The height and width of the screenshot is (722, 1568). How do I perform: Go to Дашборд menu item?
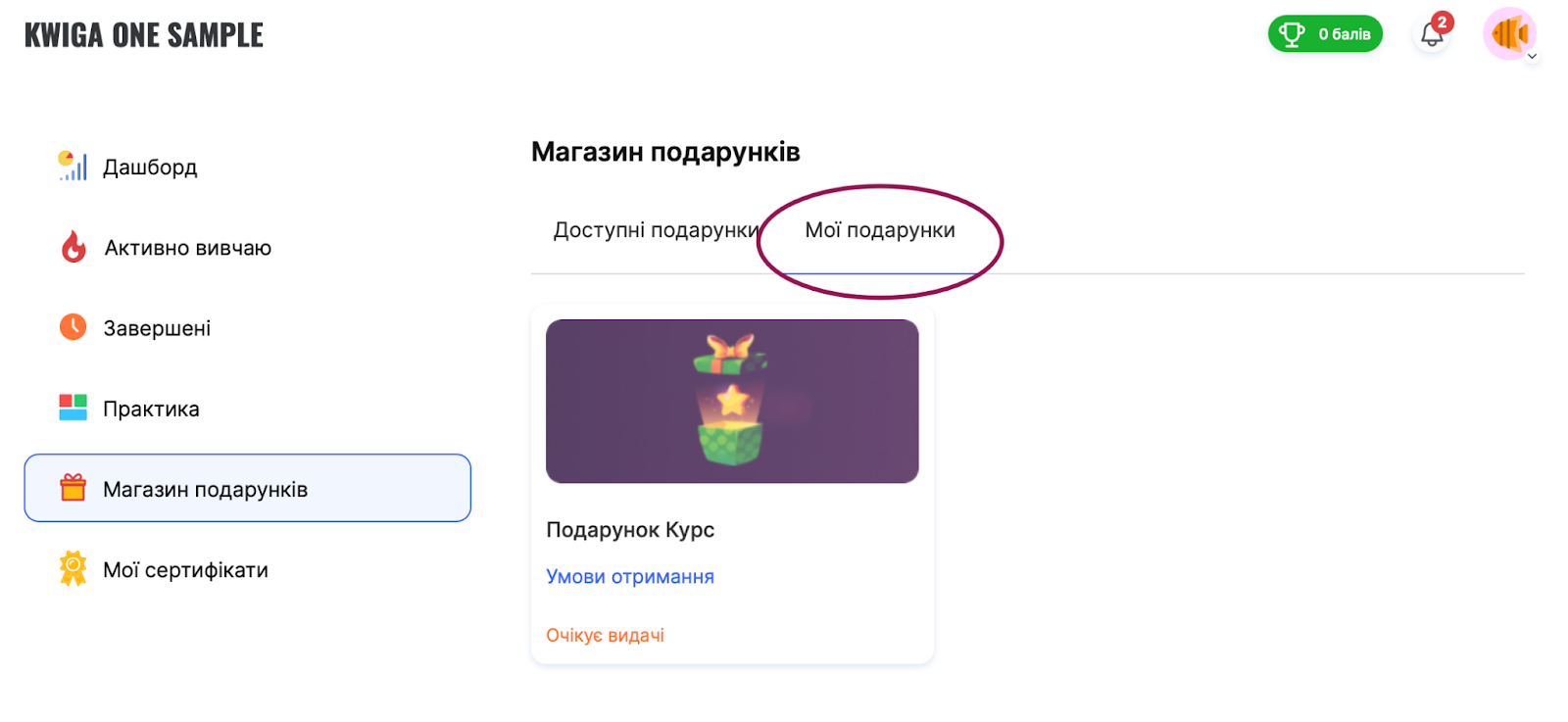tap(150, 168)
